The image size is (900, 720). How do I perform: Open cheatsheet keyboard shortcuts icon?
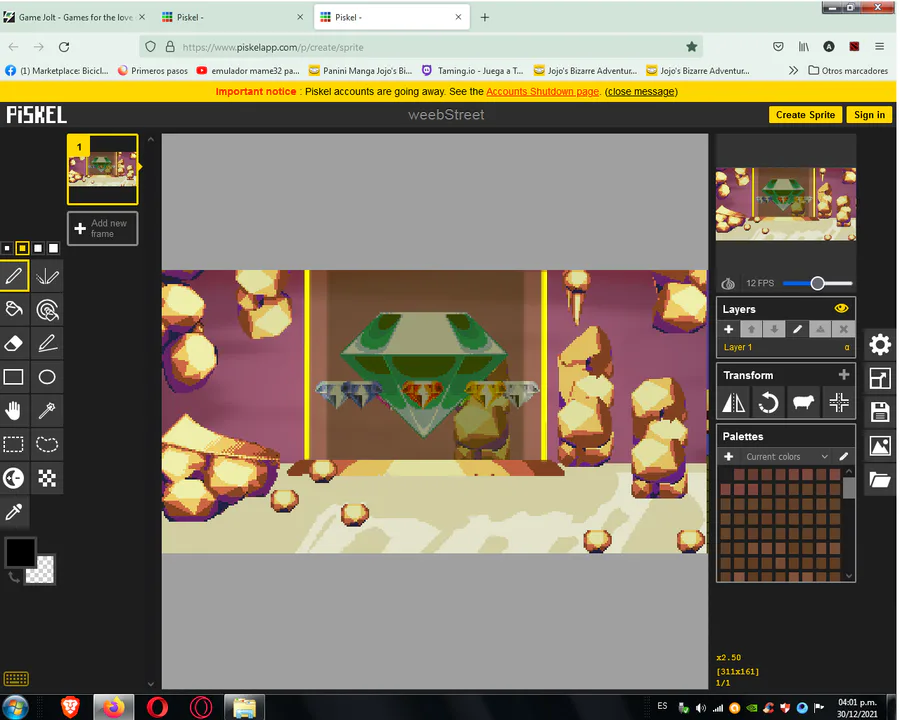16,679
